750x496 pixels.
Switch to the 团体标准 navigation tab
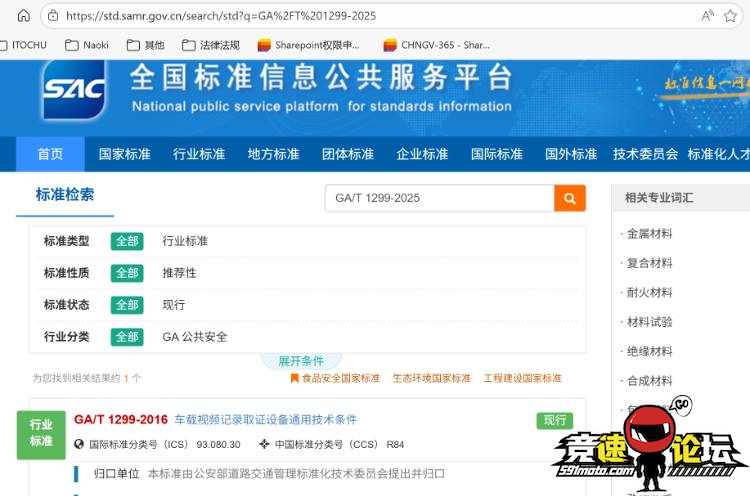click(x=347, y=154)
